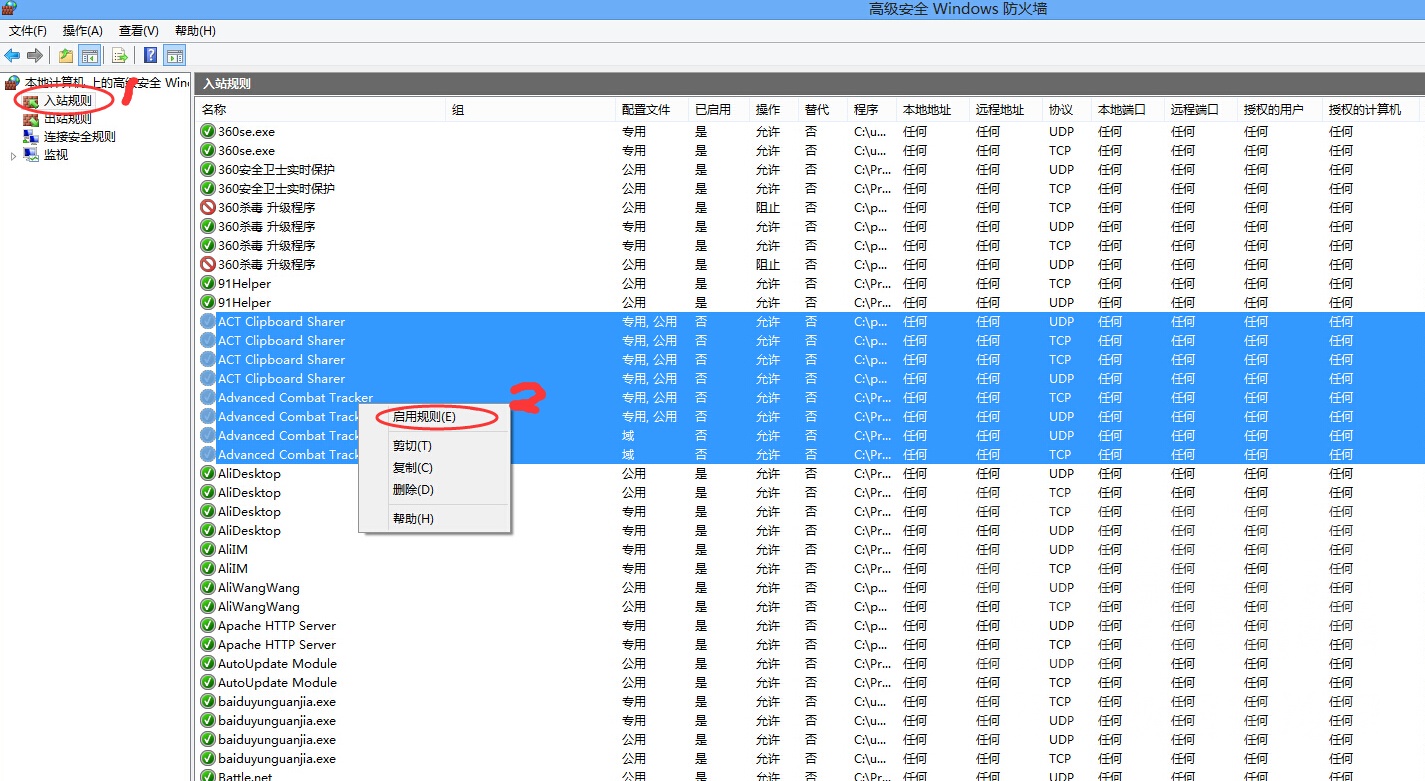Sort by the 本地端口 column header
1425x781 pixels.
1128,109
